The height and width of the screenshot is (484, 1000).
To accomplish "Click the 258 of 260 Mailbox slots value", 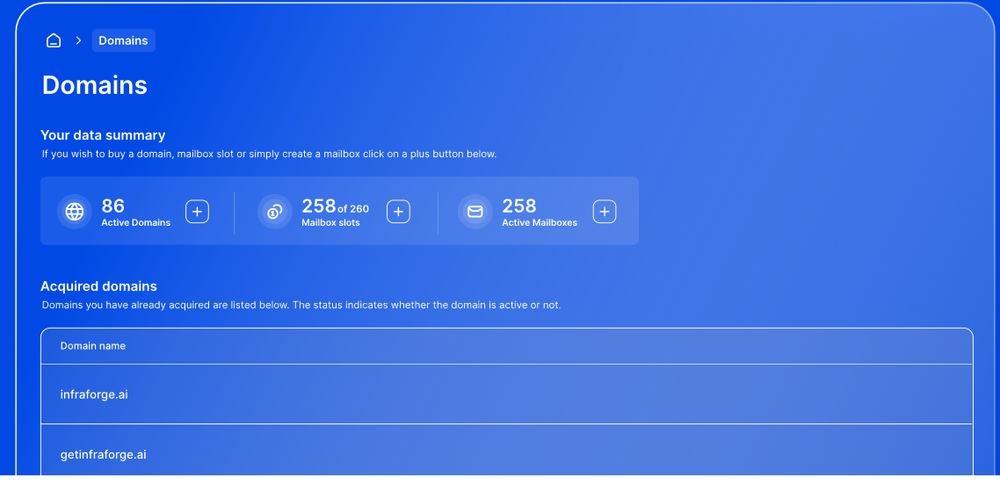I will 335,206.
